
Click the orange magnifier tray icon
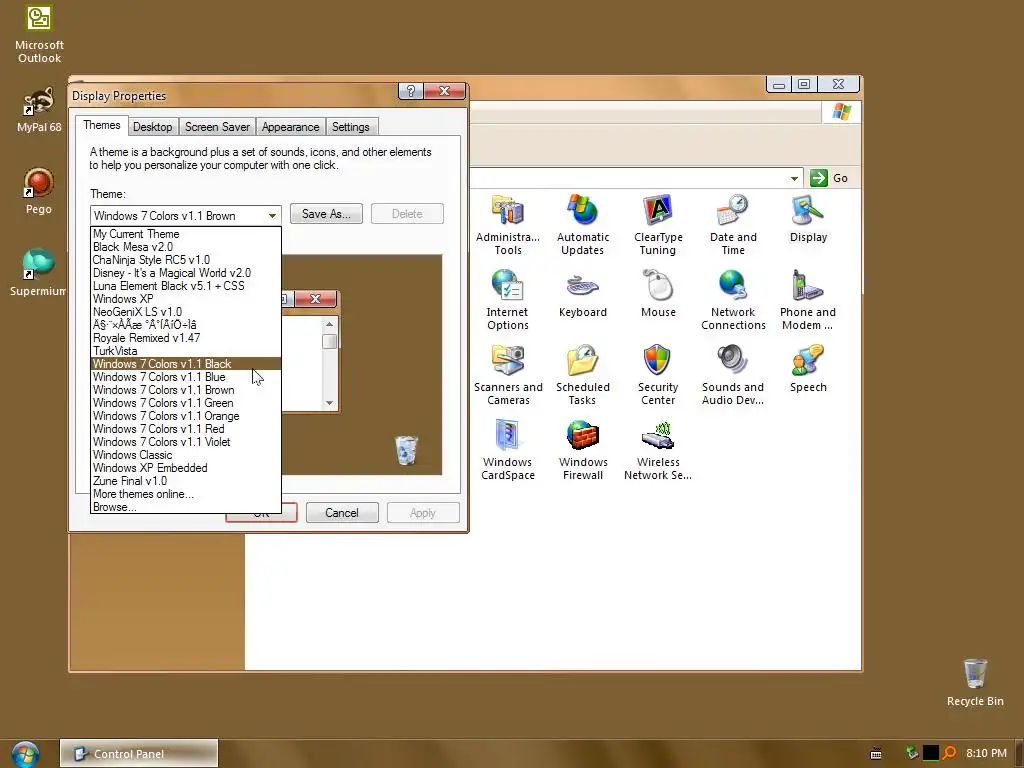950,753
